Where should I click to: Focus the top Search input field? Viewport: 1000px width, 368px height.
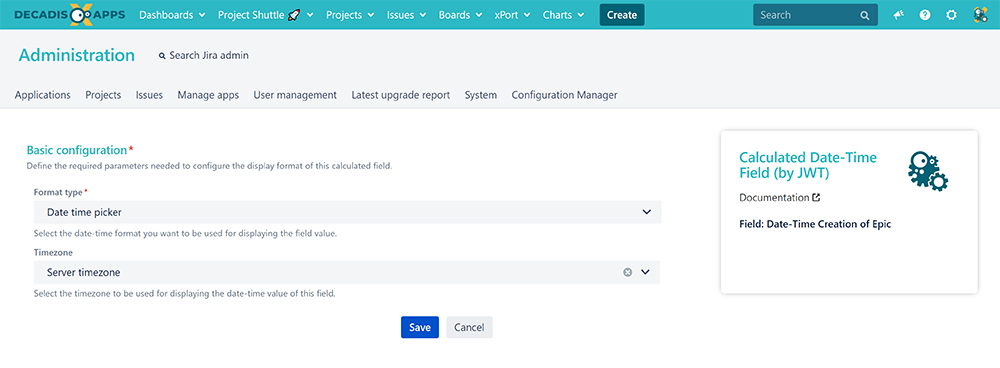click(815, 15)
